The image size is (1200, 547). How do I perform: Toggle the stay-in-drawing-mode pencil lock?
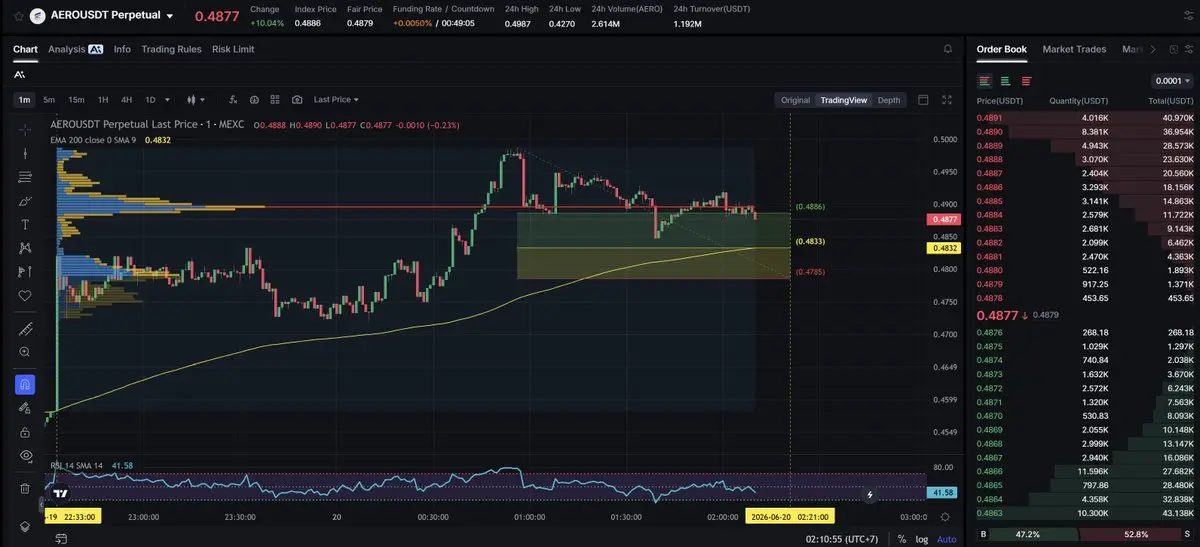coord(25,408)
